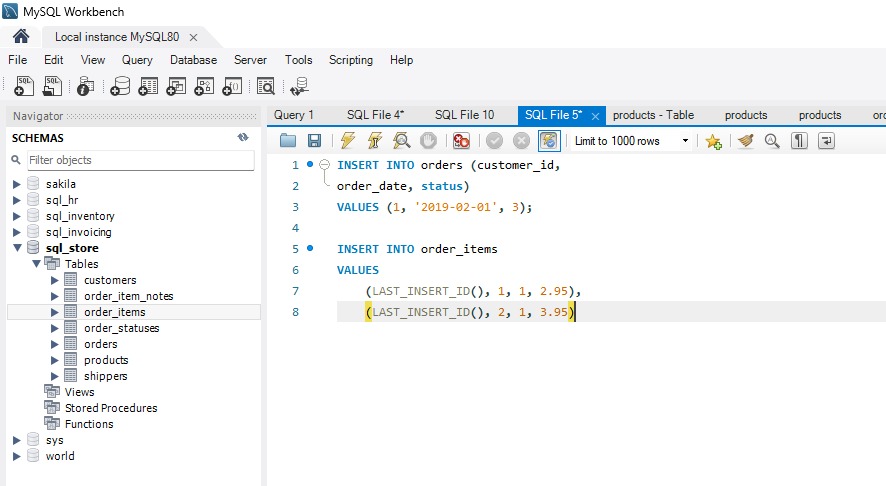Save the script with the floppy disk icon
Screen dimensions: 886x486
(314, 141)
